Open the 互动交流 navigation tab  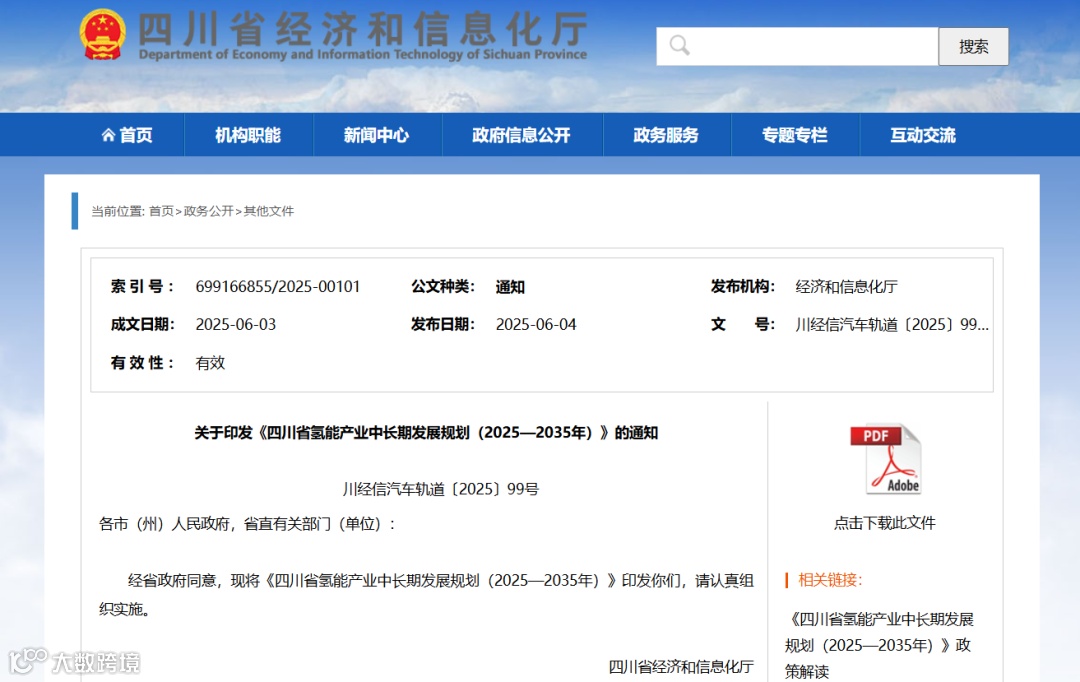click(923, 135)
